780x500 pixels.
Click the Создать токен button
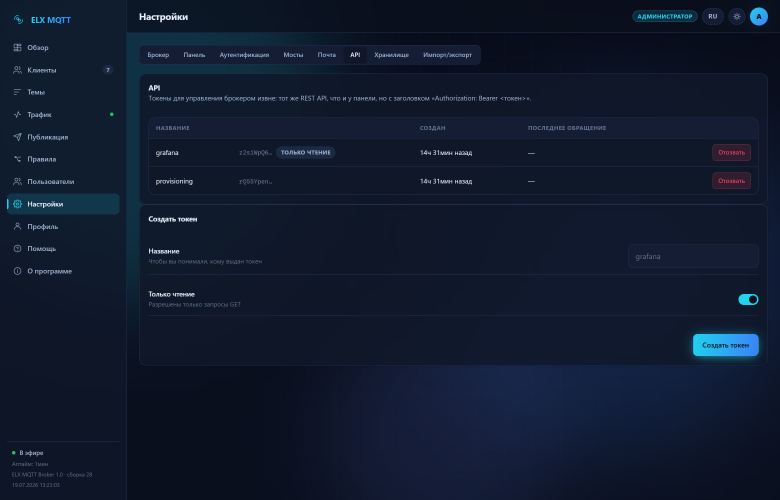(x=725, y=345)
